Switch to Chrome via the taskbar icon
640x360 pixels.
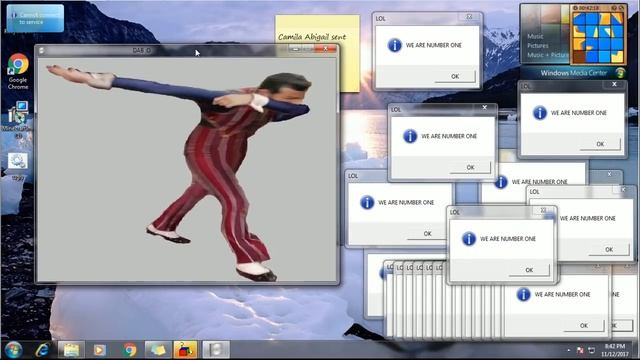tap(130, 350)
